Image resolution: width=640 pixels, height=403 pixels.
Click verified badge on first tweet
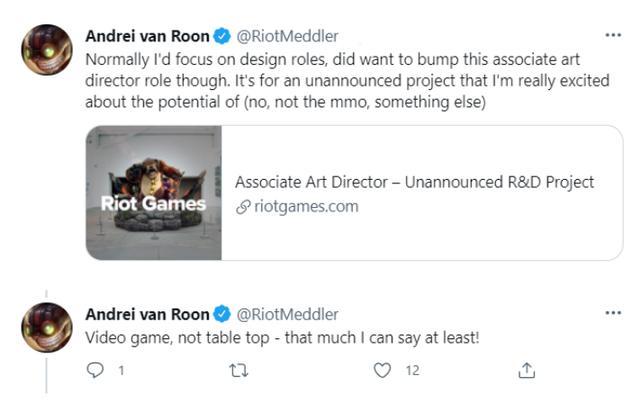pyautogui.click(x=221, y=37)
